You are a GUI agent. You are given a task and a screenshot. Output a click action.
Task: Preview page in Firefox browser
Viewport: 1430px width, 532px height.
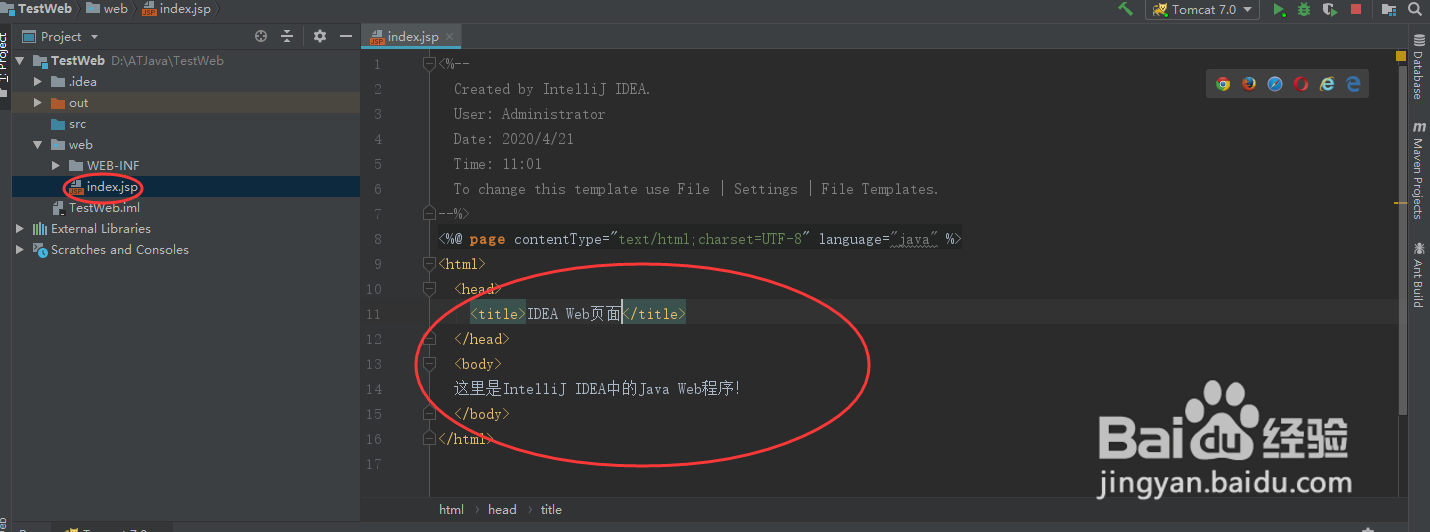pyautogui.click(x=1249, y=84)
